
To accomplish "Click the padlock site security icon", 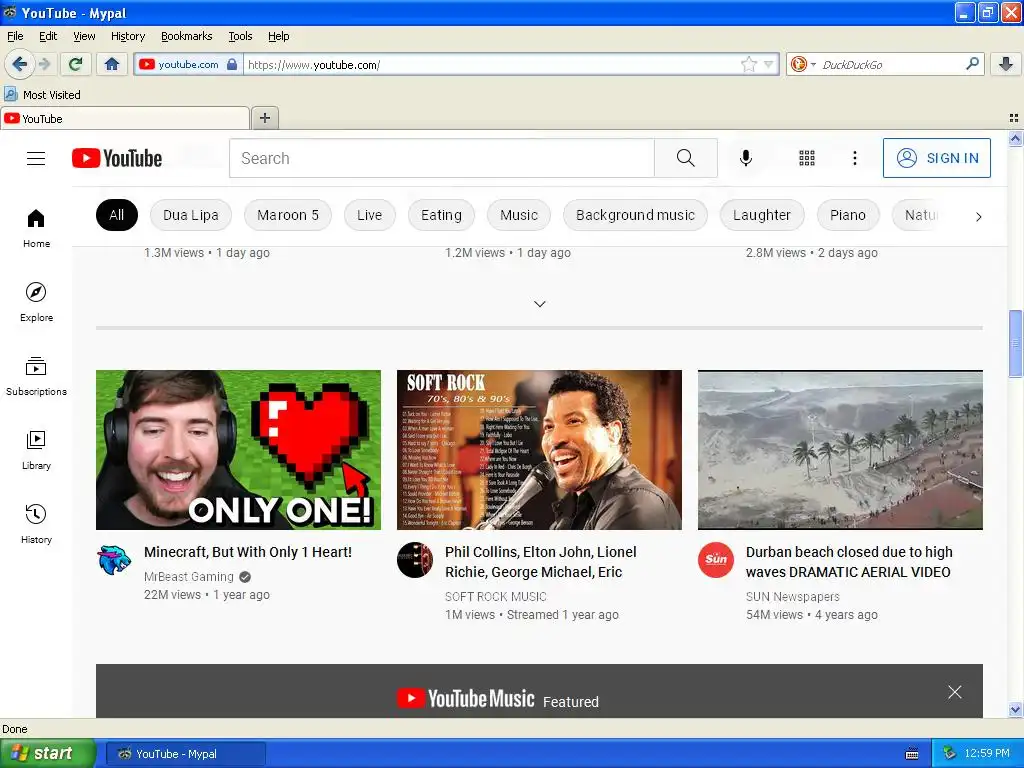I will (x=232, y=64).
